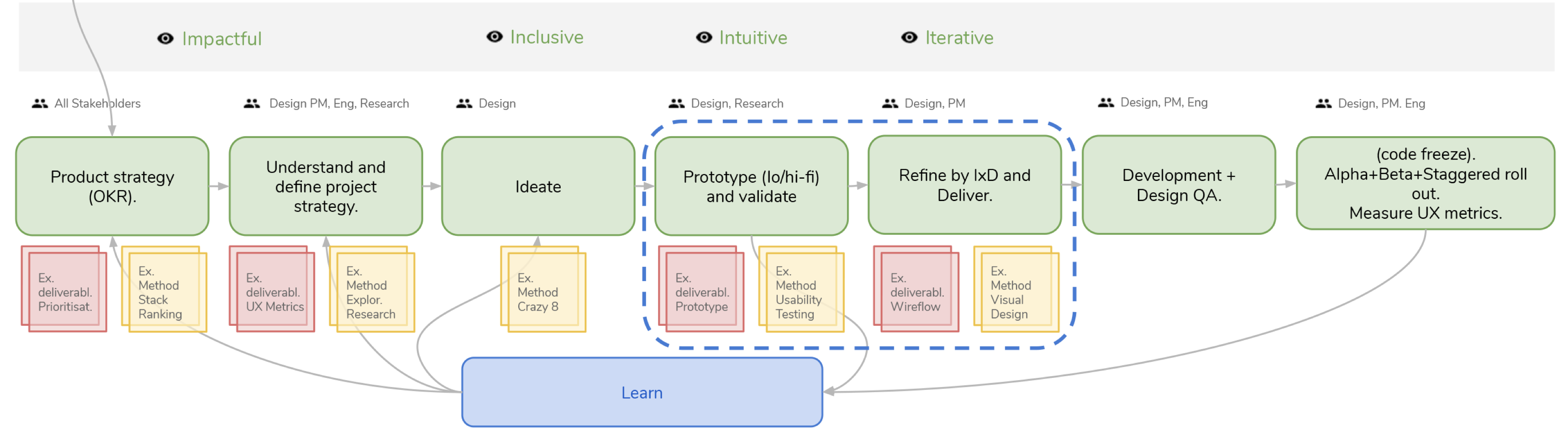Click the people icon above the Ideate box
The height and width of the screenshot is (446, 1568).
click(x=464, y=104)
